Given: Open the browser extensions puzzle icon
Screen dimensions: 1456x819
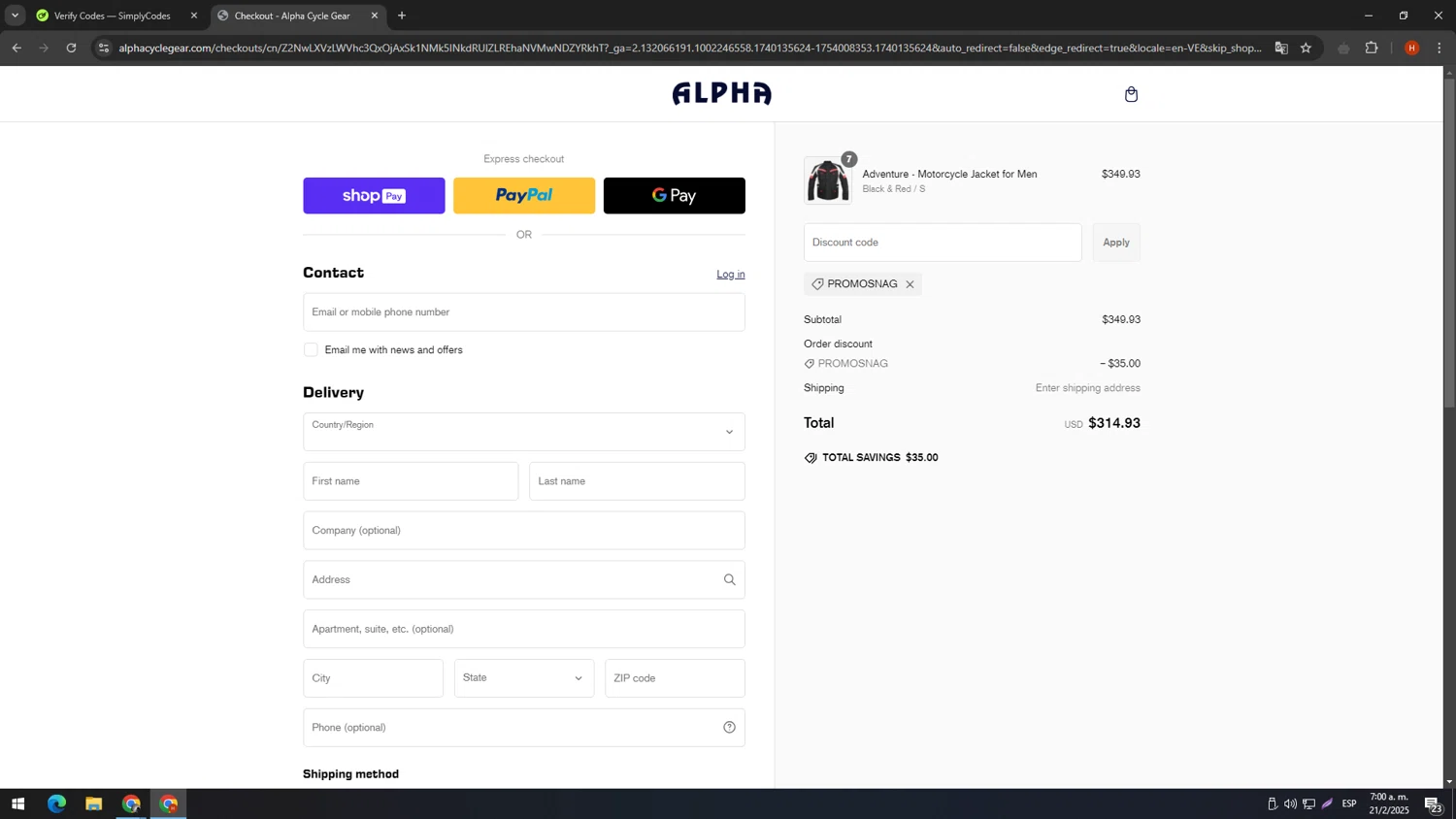Looking at the screenshot, I should click(1372, 48).
